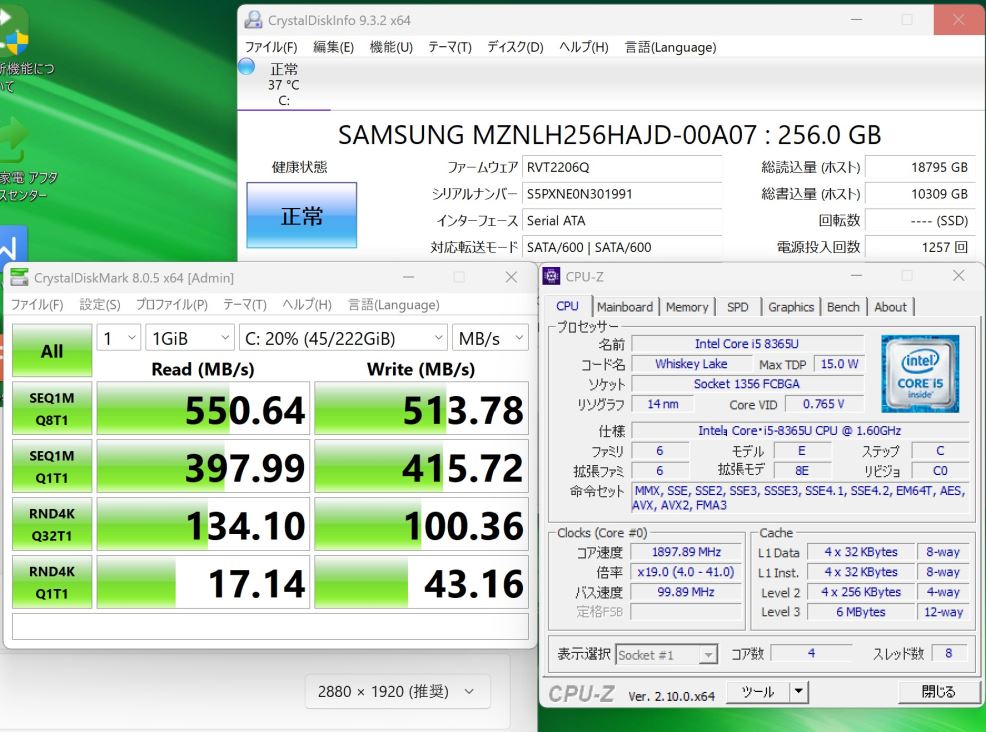Close the CPU-Z window
Image resolution: width=986 pixels, height=732 pixels.
point(958,275)
